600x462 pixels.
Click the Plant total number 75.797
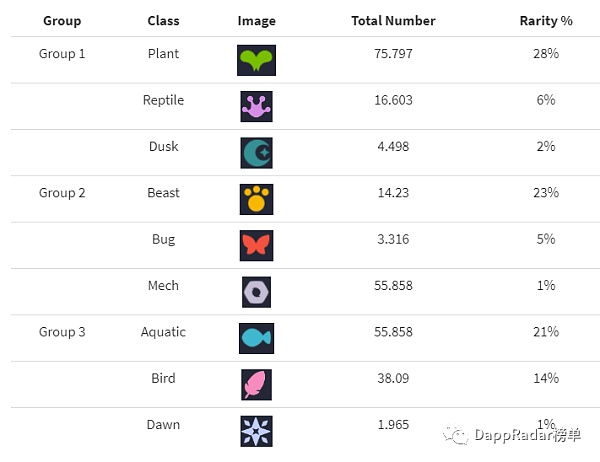(x=393, y=54)
